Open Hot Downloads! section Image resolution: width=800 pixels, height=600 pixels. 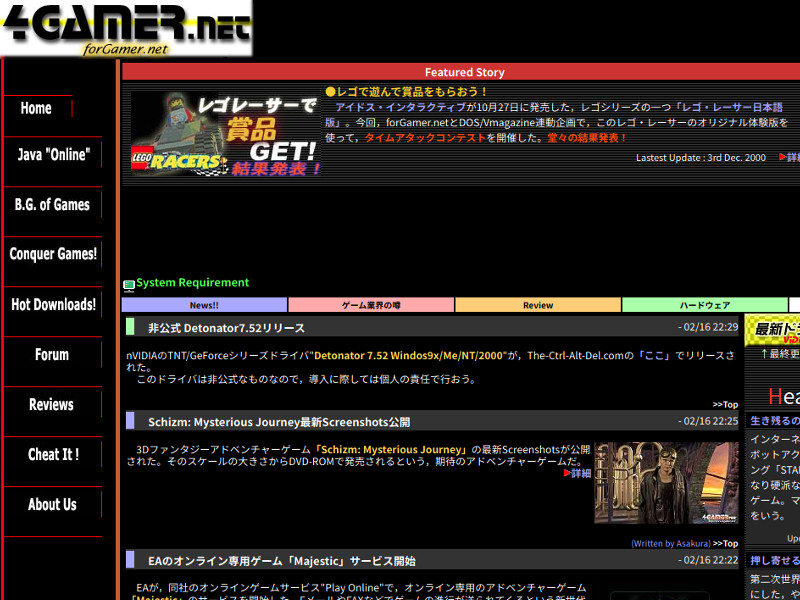pos(54,305)
